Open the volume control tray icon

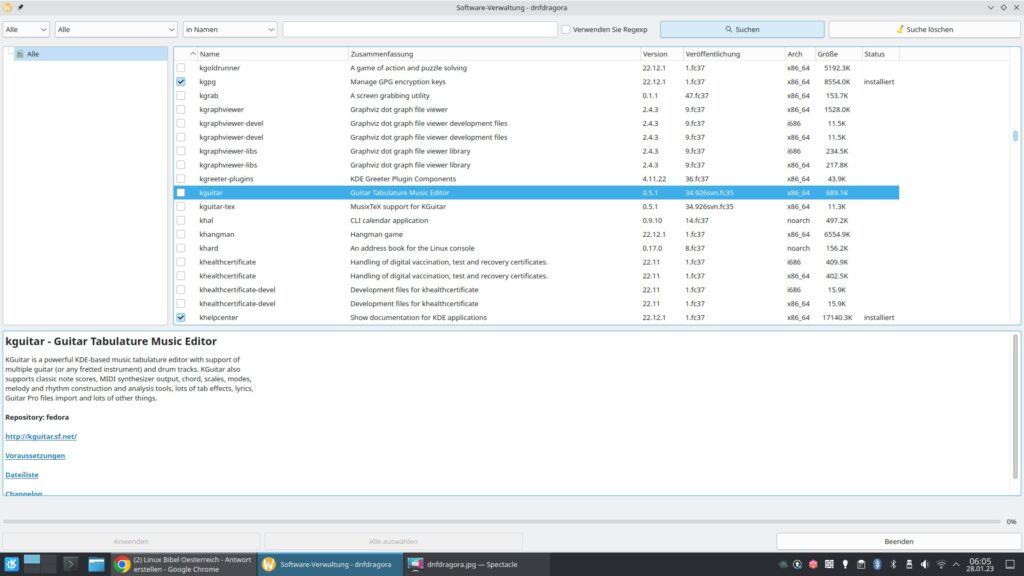[x=925, y=564]
